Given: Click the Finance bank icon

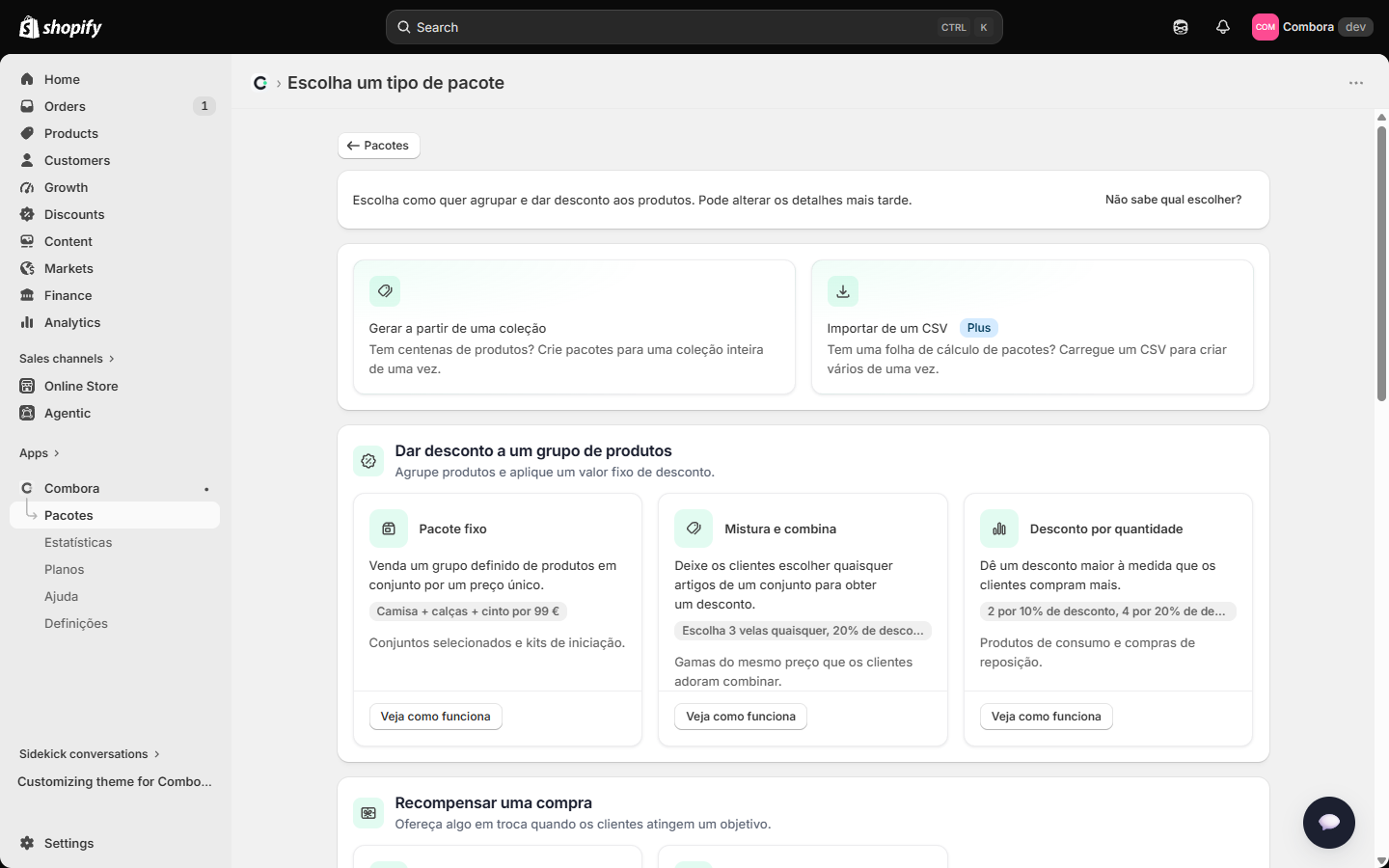Looking at the screenshot, I should coord(27,295).
